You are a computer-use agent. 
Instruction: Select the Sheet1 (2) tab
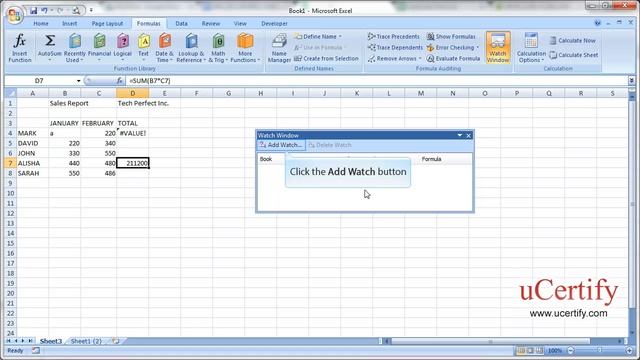tap(86, 341)
